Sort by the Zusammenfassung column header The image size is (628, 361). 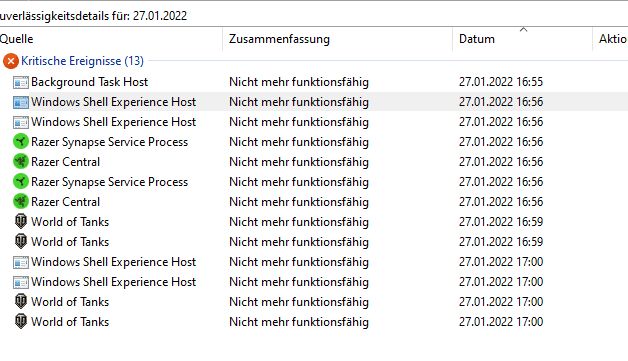(279, 39)
